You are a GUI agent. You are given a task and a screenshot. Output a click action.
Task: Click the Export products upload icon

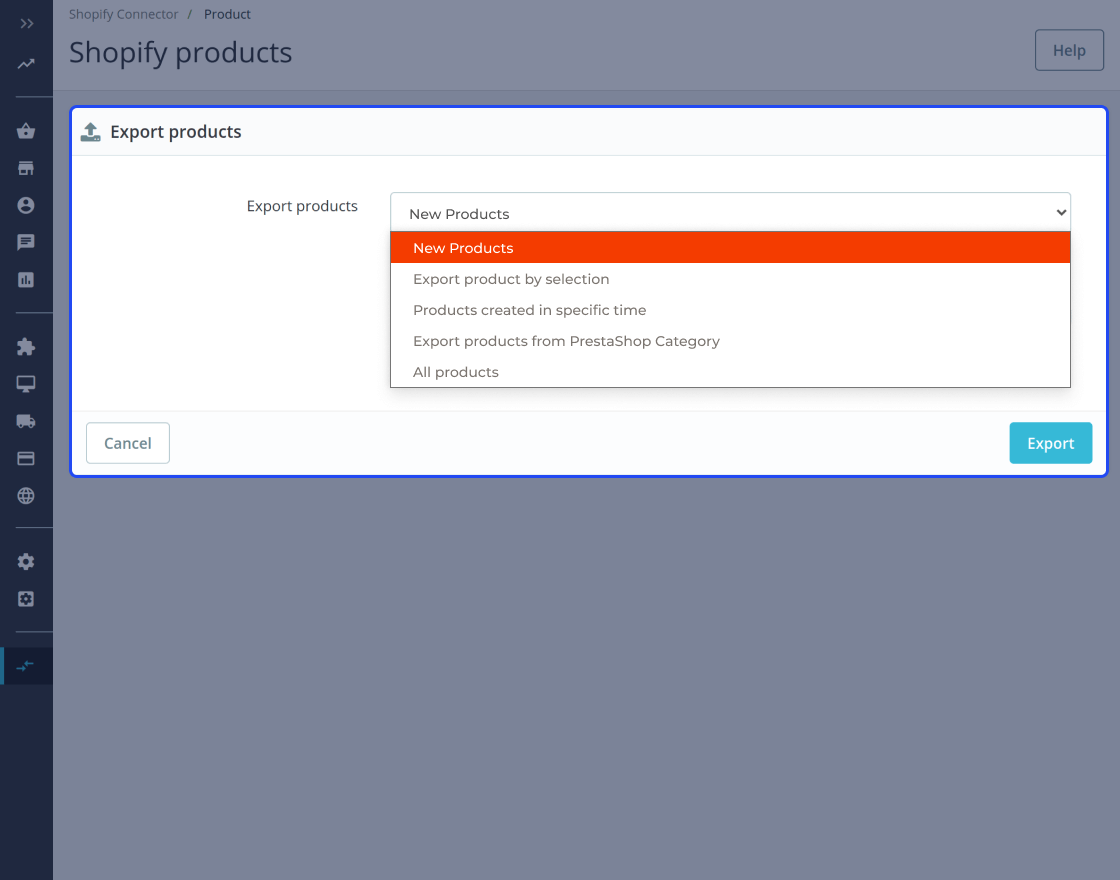[91, 132]
